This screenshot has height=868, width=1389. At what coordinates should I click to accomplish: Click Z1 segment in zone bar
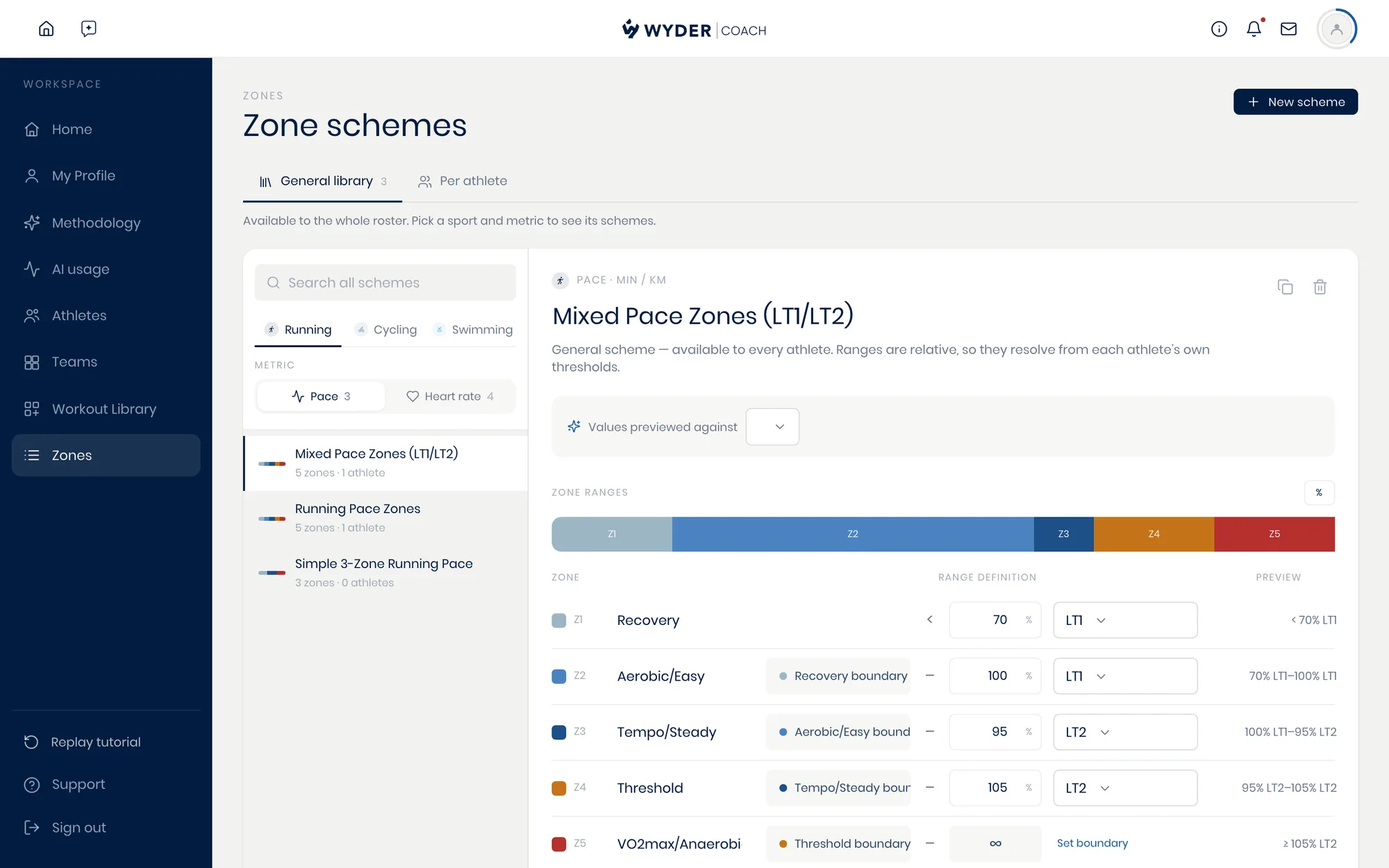pyautogui.click(x=612, y=534)
